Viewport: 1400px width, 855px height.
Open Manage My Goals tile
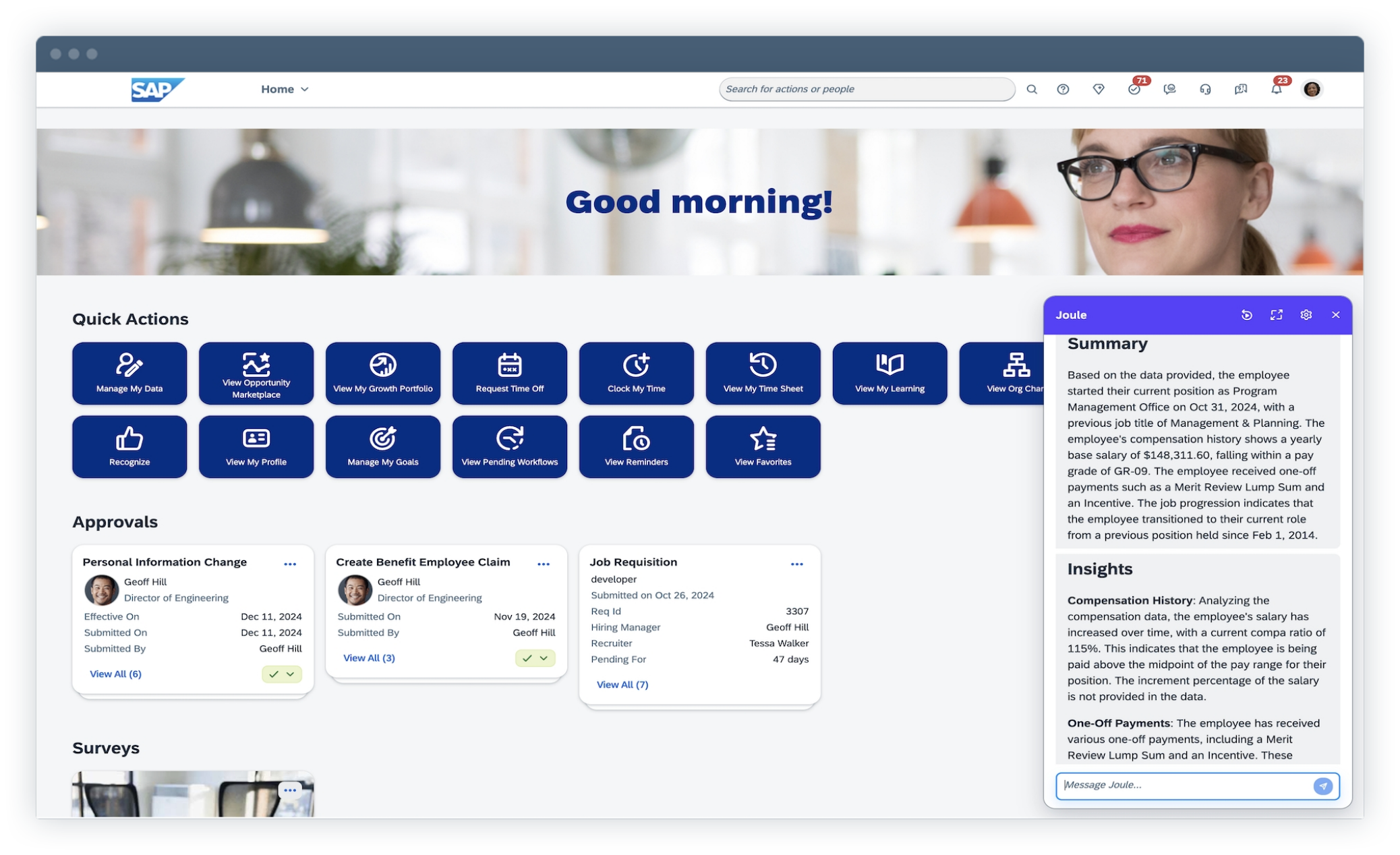click(x=383, y=447)
